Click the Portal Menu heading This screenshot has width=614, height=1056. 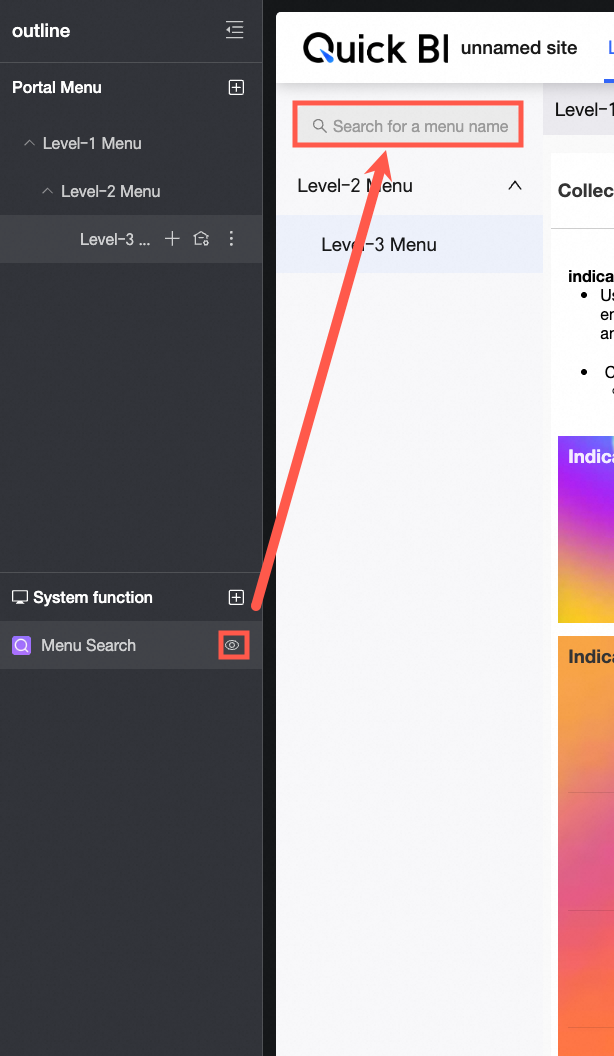point(57,88)
